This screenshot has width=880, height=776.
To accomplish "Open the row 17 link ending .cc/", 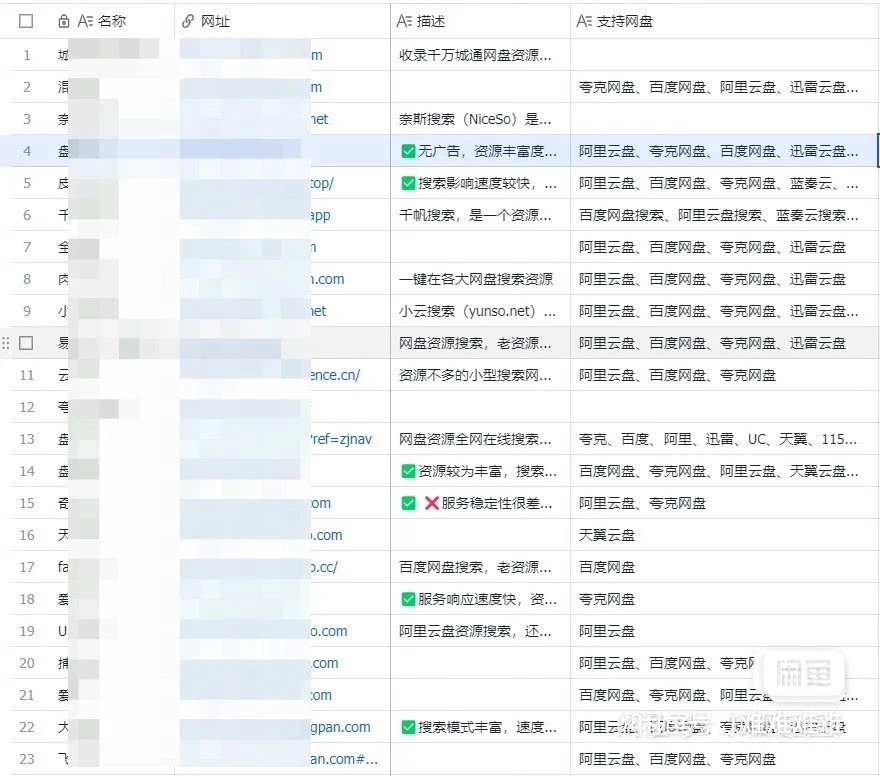I will point(324,567).
